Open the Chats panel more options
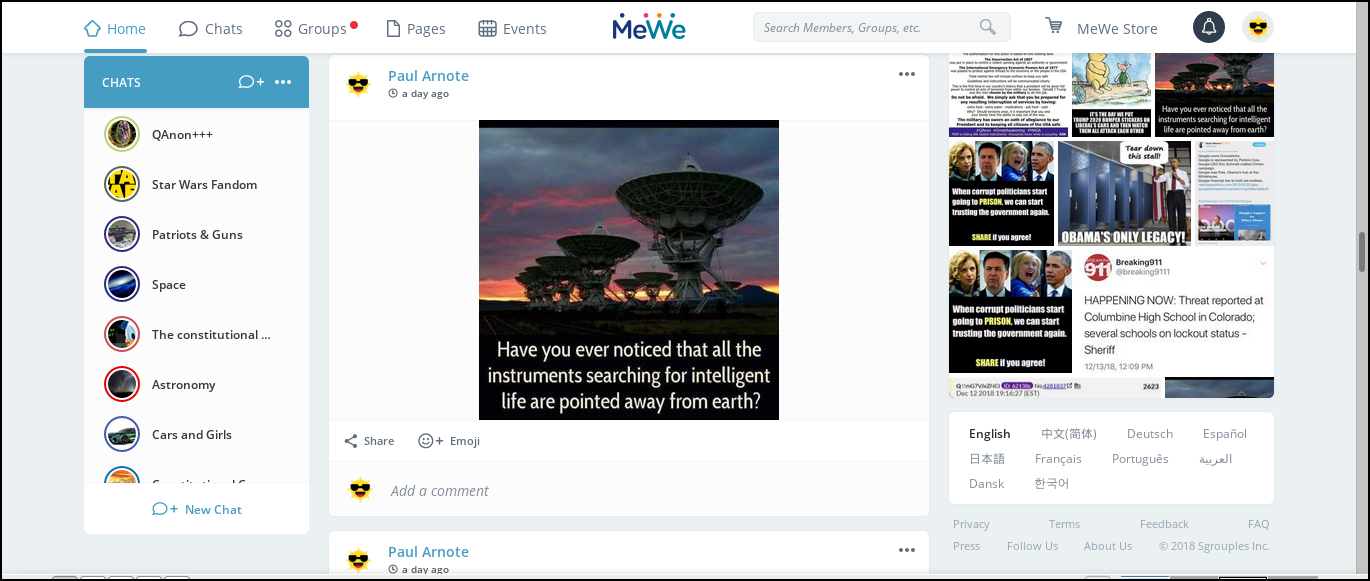This screenshot has height=581, width=1370. (283, 82)
